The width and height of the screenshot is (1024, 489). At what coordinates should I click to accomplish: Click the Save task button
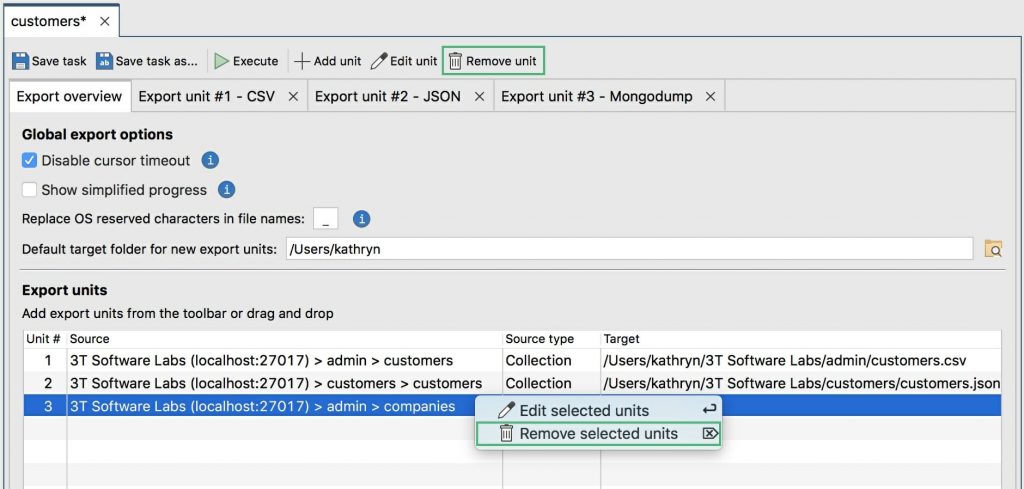coord(50,61)
